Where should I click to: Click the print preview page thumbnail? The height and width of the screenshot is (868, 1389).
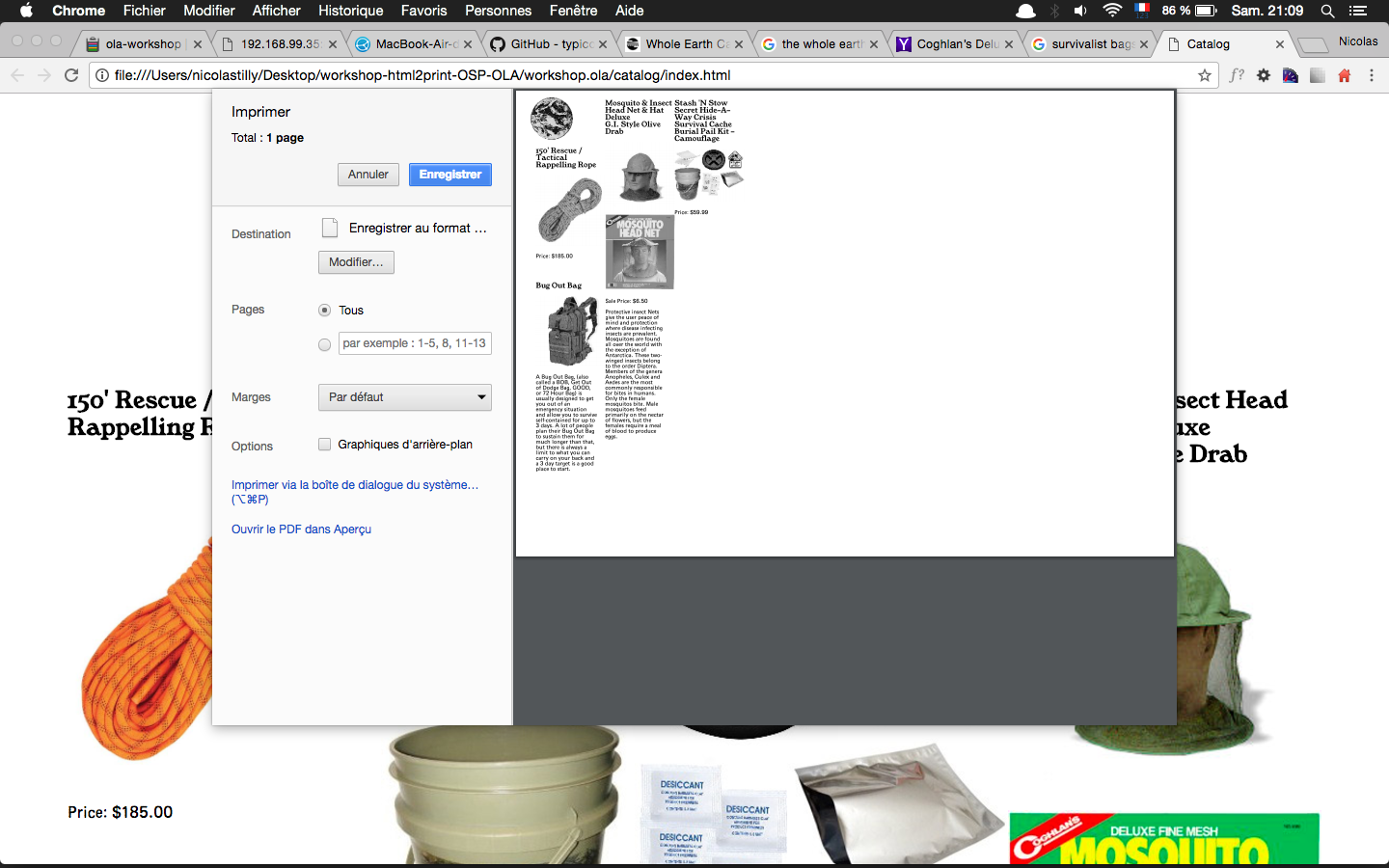pyautogui.click(x=845, y=324)
